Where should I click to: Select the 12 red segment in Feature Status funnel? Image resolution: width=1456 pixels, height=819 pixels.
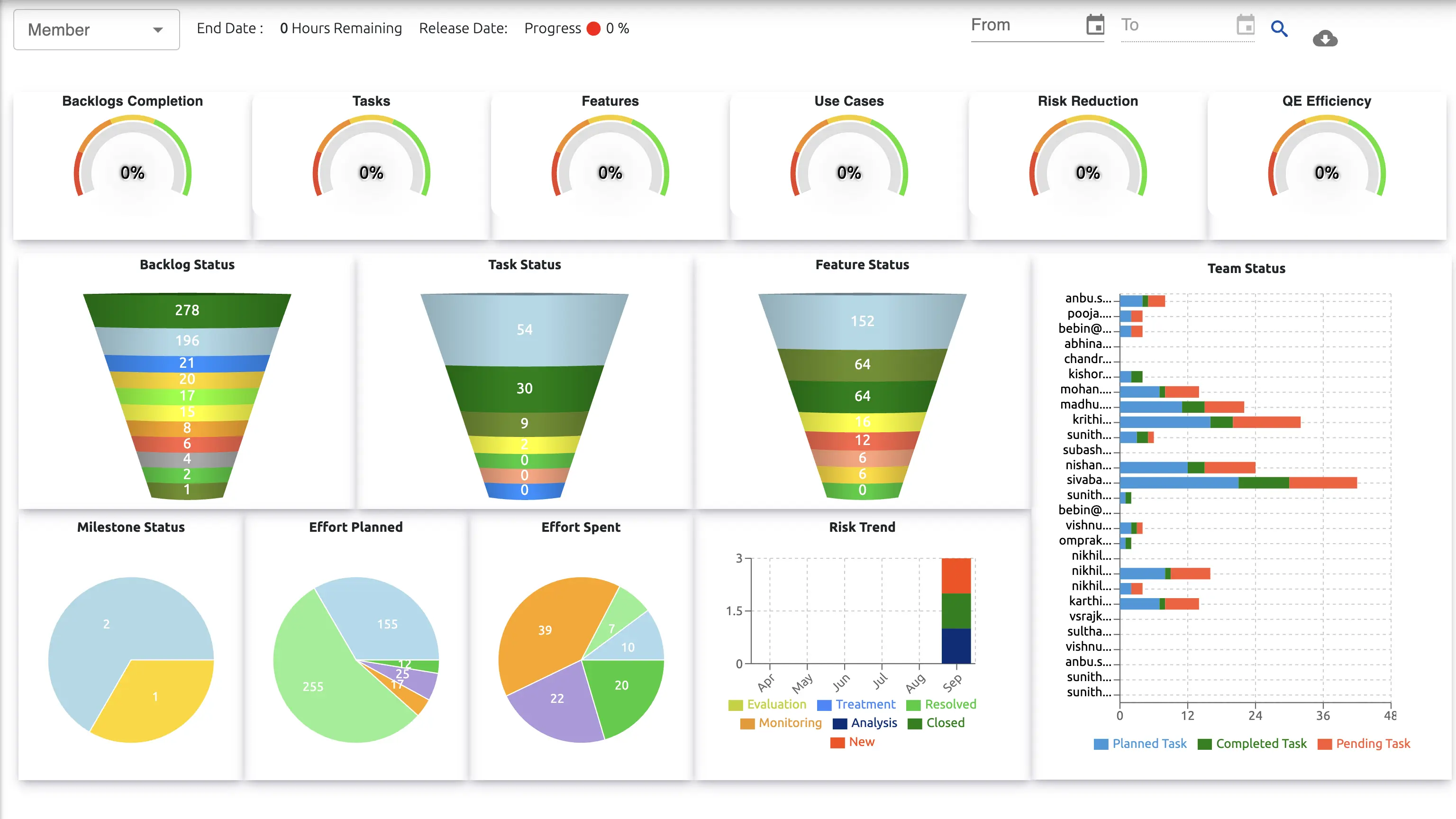pyautogui.click(x=862, y=440)
